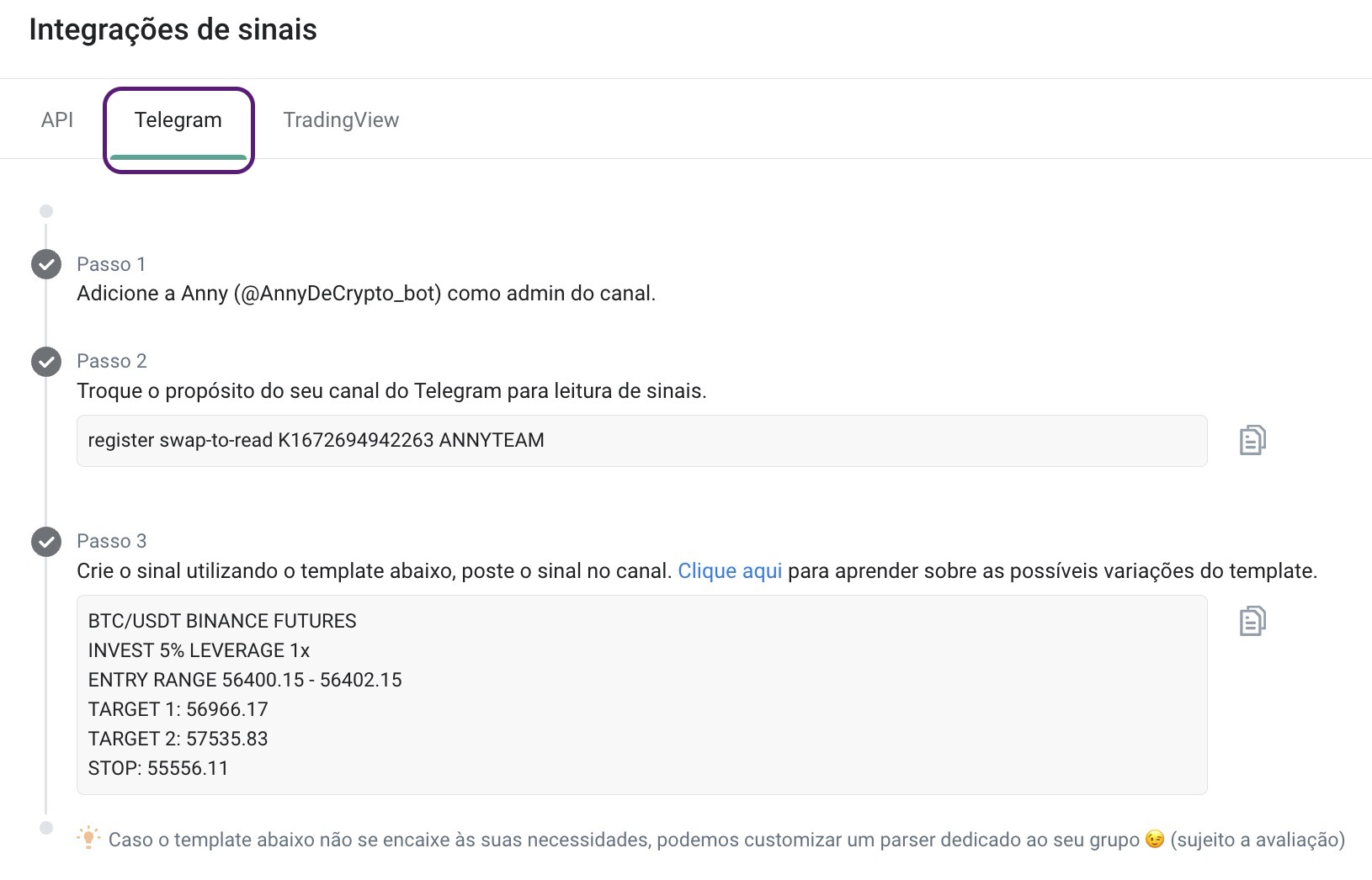
Task: Click 'BTC/USDT BINANCE FUTURES' line
Action: point(222,621)
